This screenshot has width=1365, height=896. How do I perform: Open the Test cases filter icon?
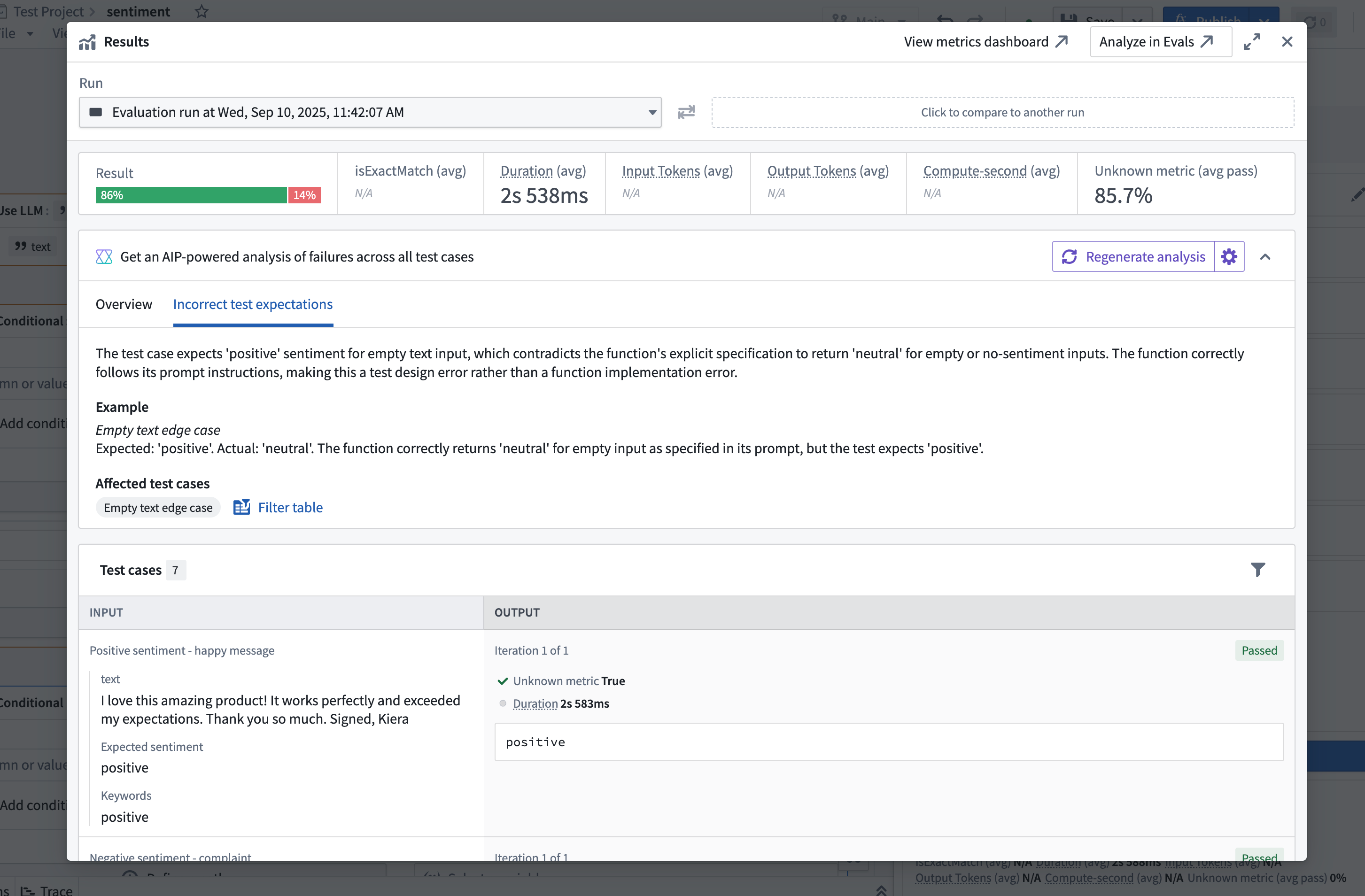pos(1258,570)
